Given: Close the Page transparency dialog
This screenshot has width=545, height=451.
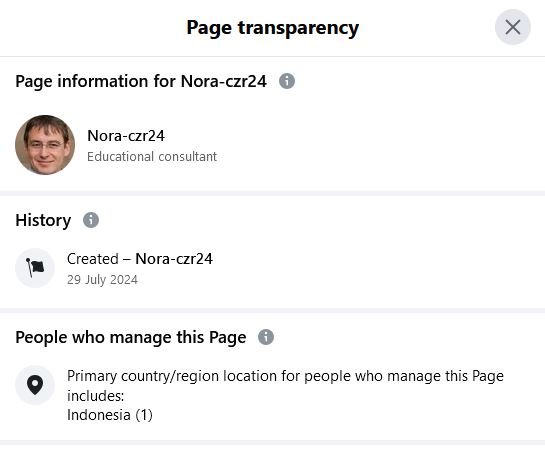Looking at the screenshot, I should tap(512, 27).
